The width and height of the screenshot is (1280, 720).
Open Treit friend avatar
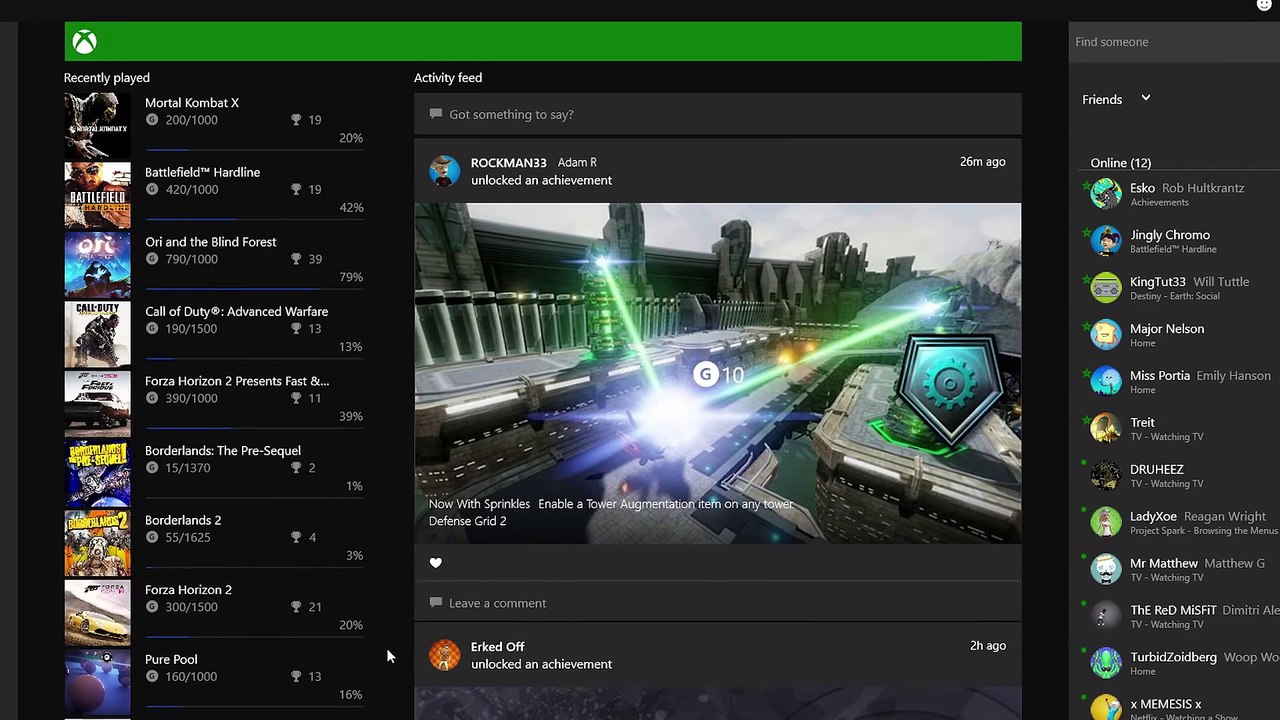pyautogui.click(x=1106, y=428)
